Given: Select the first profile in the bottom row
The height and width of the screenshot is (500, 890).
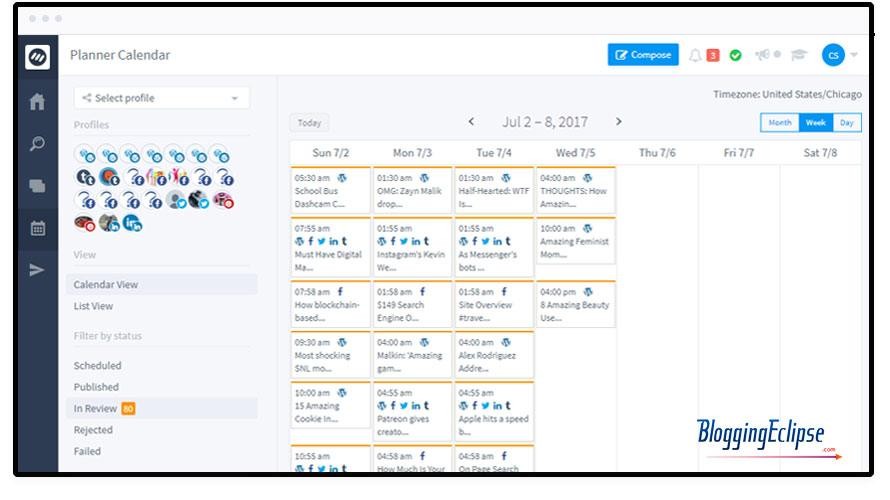Looking at the screenshot, I should [x=85, y=223].
